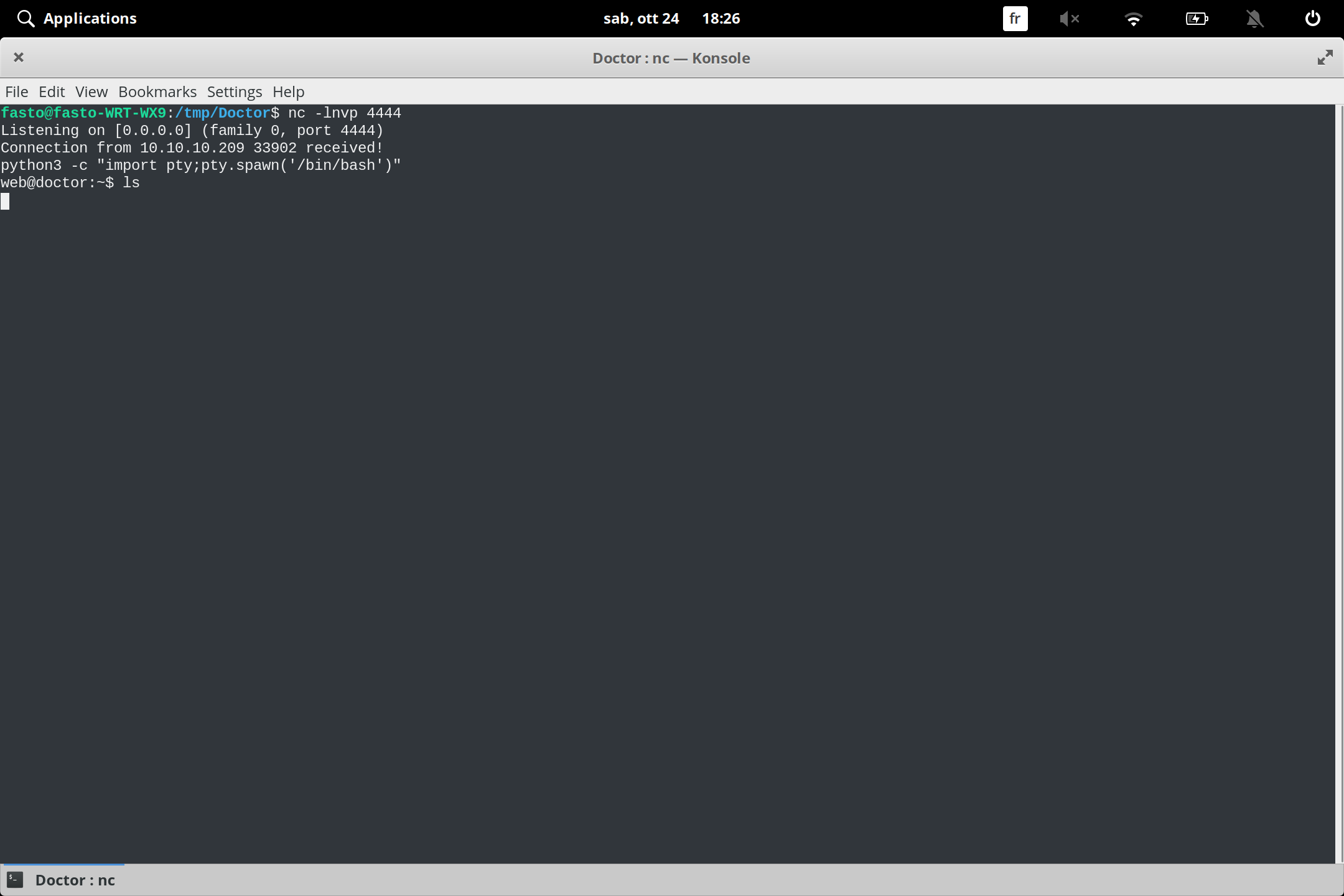
Task: Open the battery status dropdown
Action: coord(1198,18)
